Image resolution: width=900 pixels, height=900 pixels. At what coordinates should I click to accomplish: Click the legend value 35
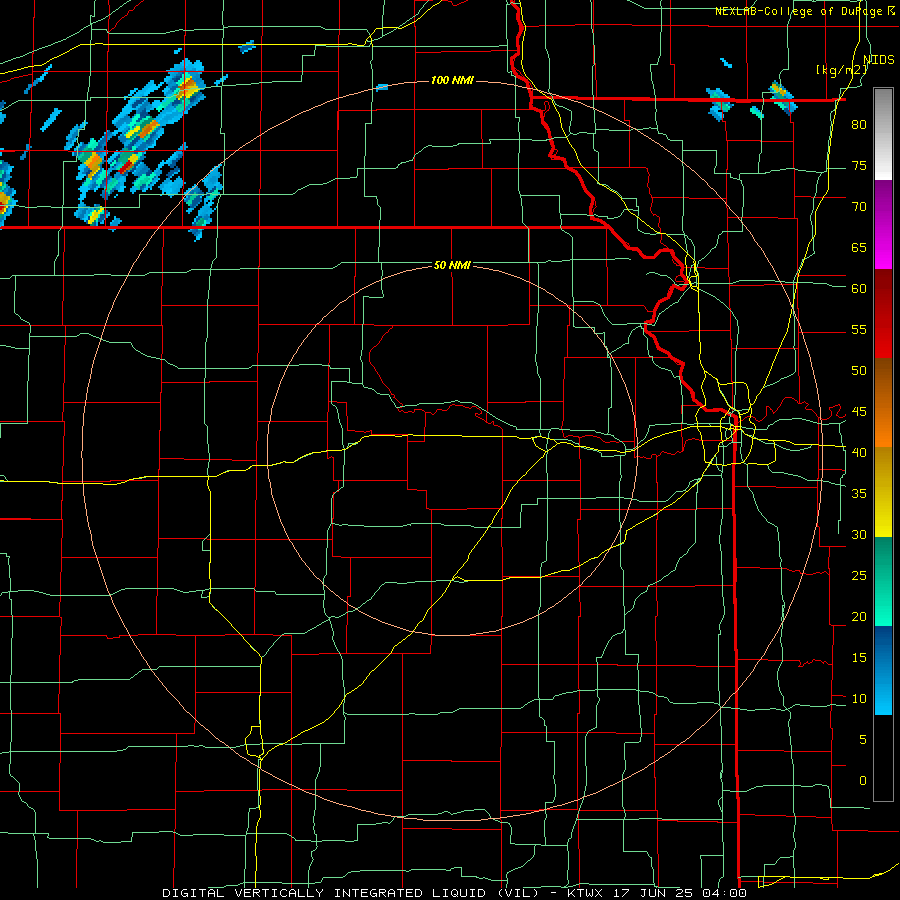(859, 494)
